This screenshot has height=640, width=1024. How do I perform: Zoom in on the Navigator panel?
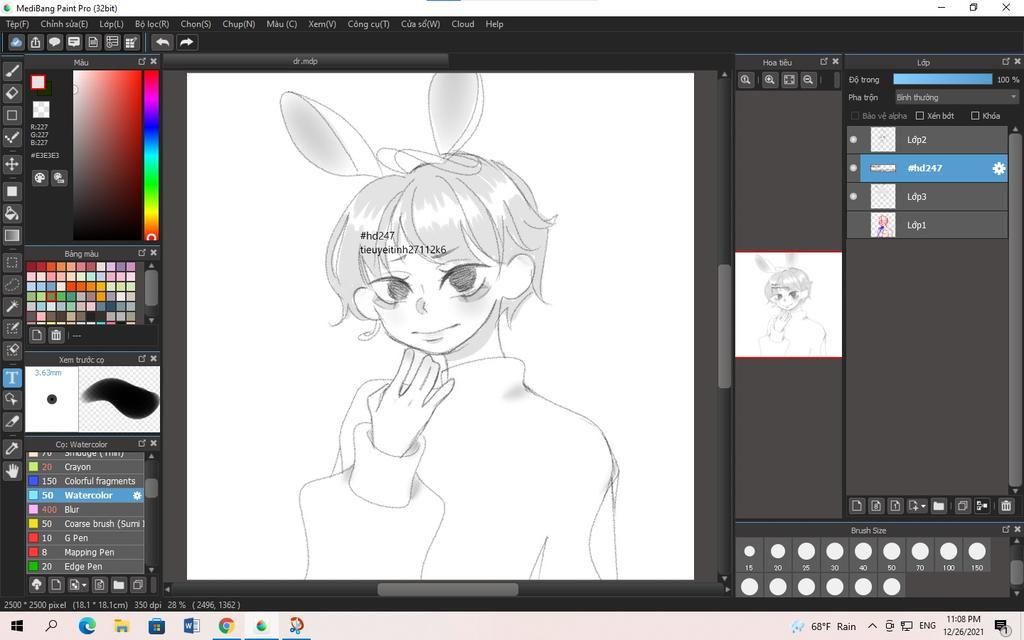click(770, 80)
